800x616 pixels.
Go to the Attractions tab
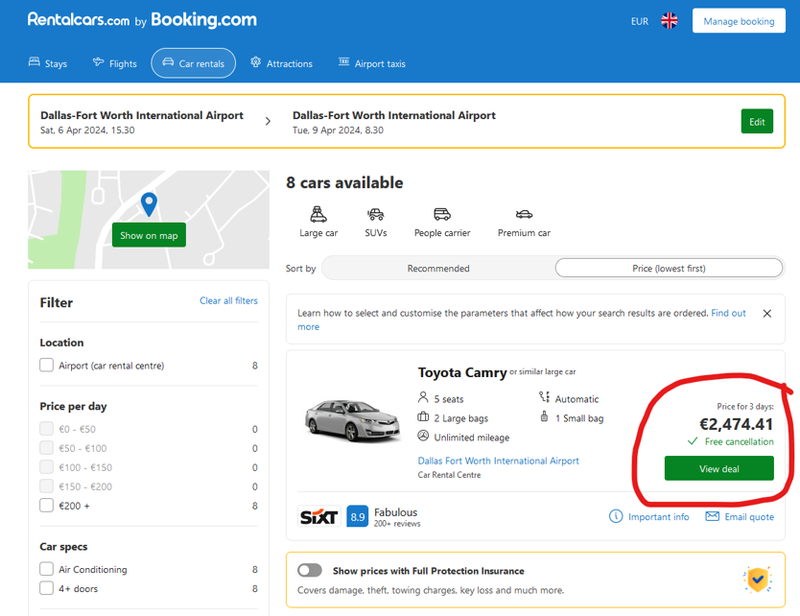point(281,63)
